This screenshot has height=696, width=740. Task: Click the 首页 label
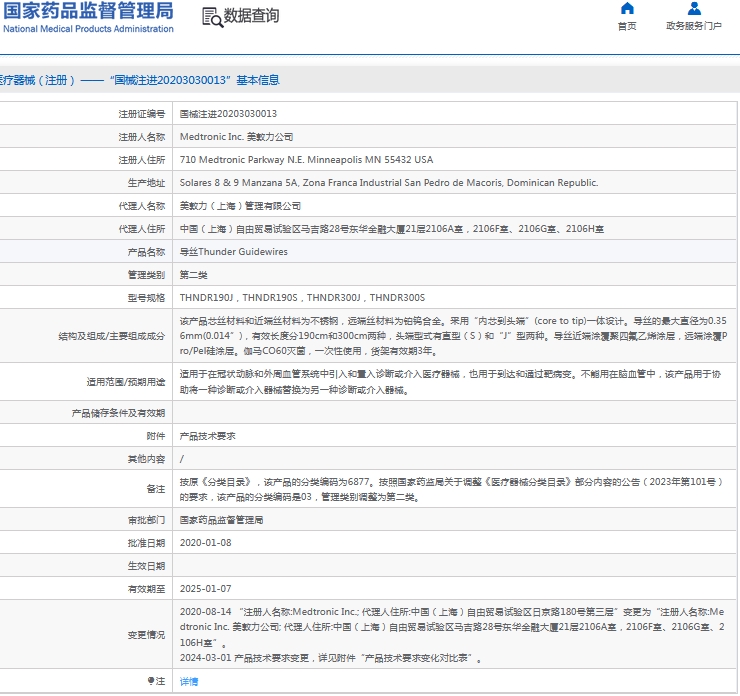[x=627, y=26]
